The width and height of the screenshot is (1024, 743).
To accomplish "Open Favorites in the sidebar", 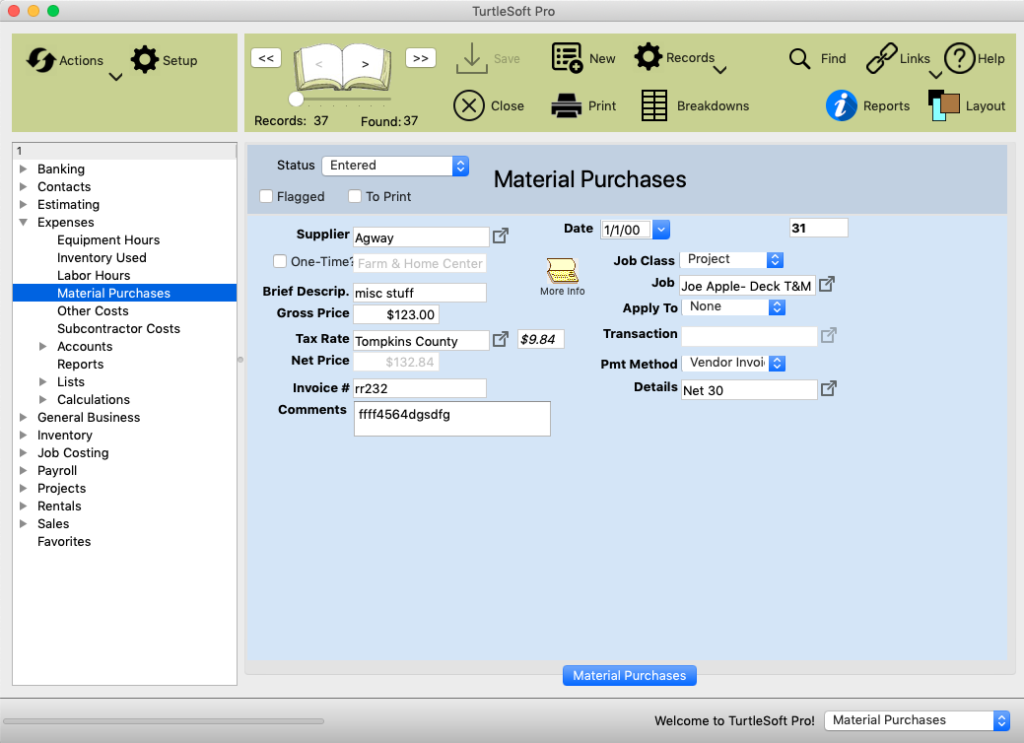I will point(64,541).
